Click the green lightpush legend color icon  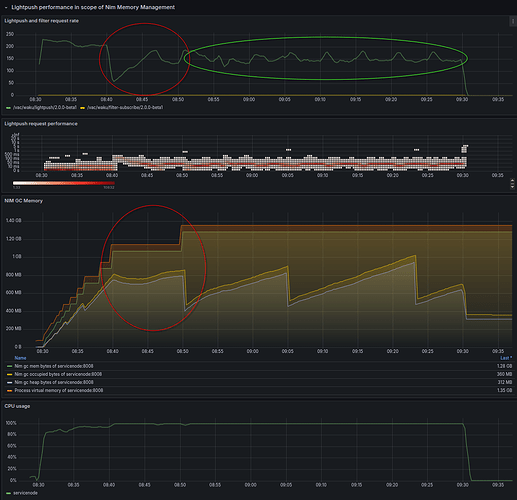(8, 108)
